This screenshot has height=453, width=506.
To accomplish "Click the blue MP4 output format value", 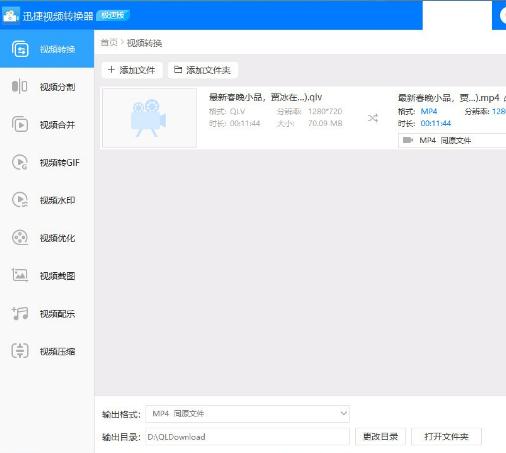I will [x=429, y=111].
